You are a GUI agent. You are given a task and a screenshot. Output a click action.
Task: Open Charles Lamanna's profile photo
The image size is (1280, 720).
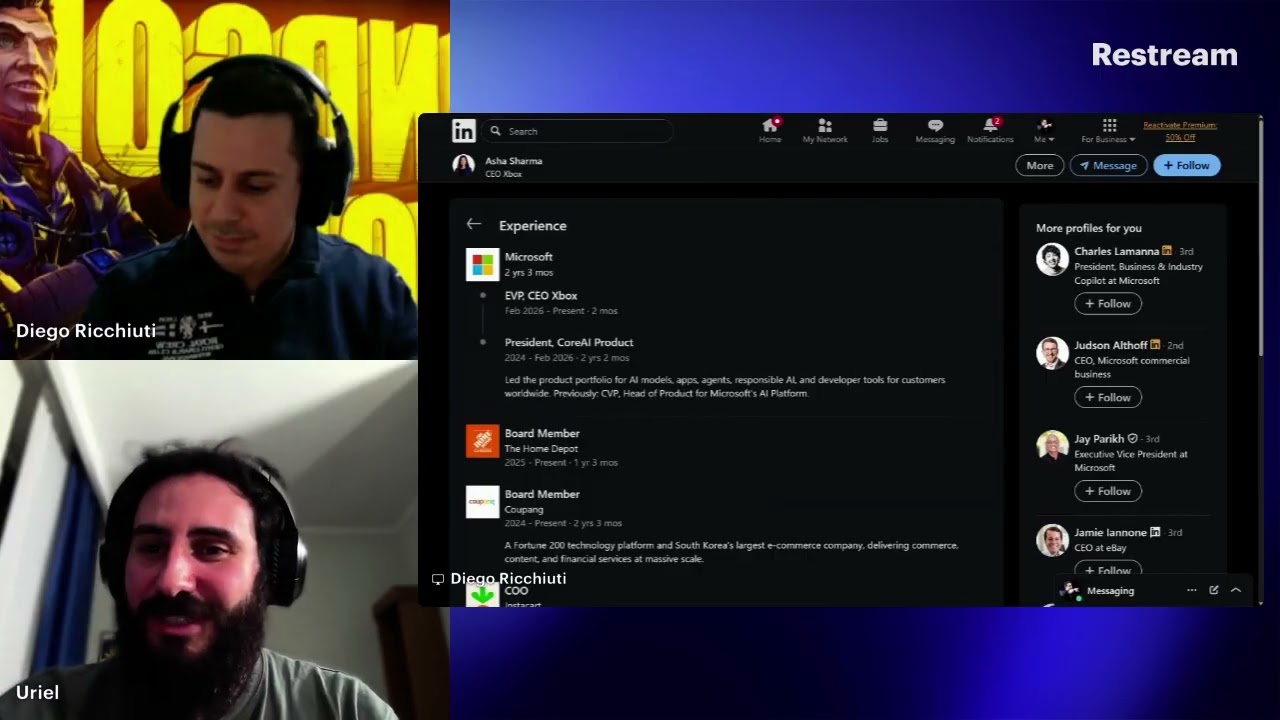(x=1052, y=259)
